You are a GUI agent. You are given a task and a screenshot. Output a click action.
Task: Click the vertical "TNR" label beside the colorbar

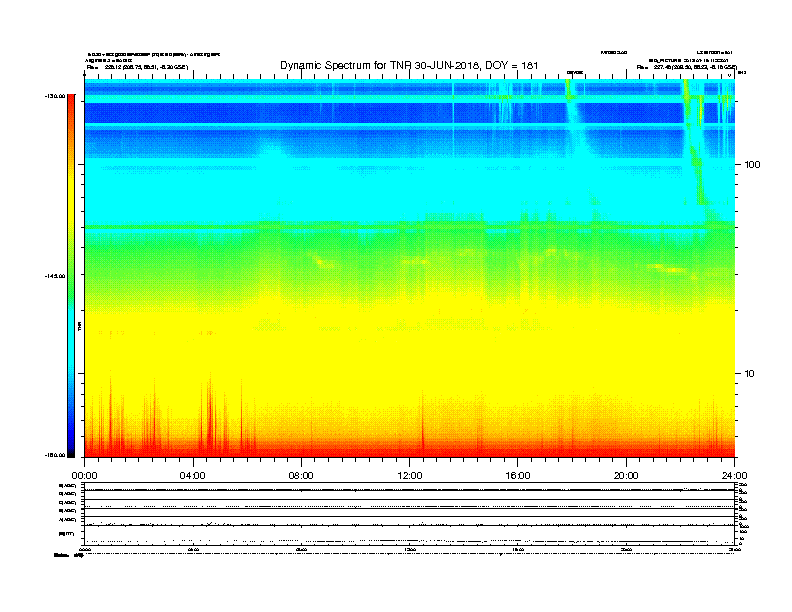(x=79, y=326)
